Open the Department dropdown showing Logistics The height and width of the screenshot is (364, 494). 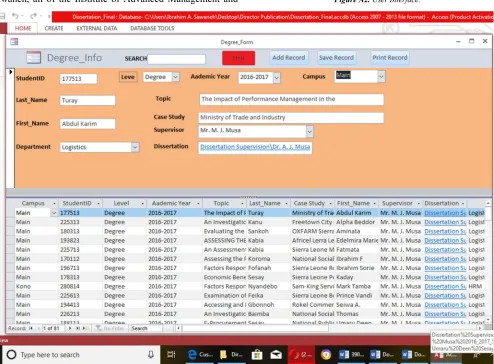coord(135,147)
